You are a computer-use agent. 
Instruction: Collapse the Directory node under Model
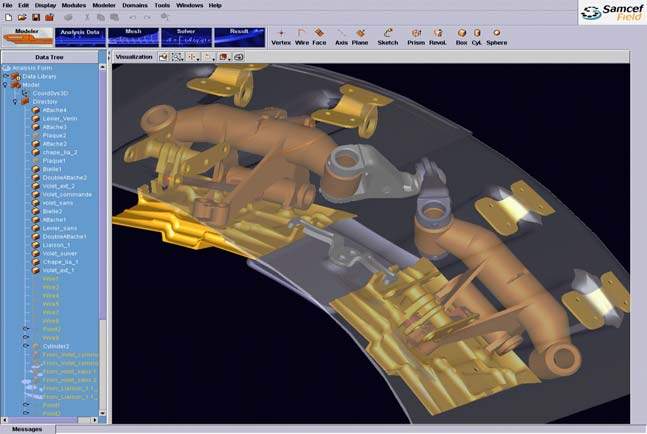15,101
